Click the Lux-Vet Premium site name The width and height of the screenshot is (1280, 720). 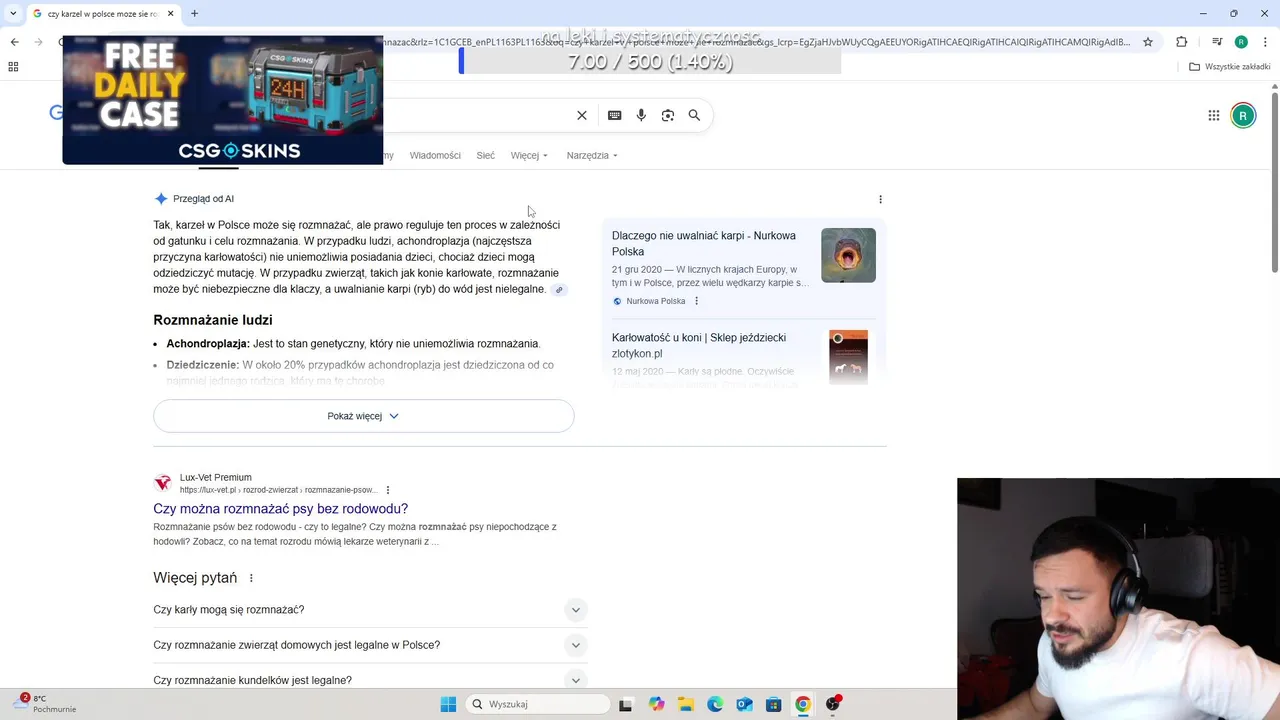point(216,477)
